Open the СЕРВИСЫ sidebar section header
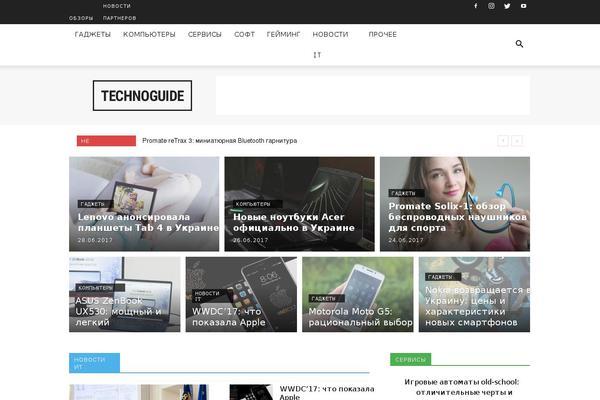 pos(411,359)
